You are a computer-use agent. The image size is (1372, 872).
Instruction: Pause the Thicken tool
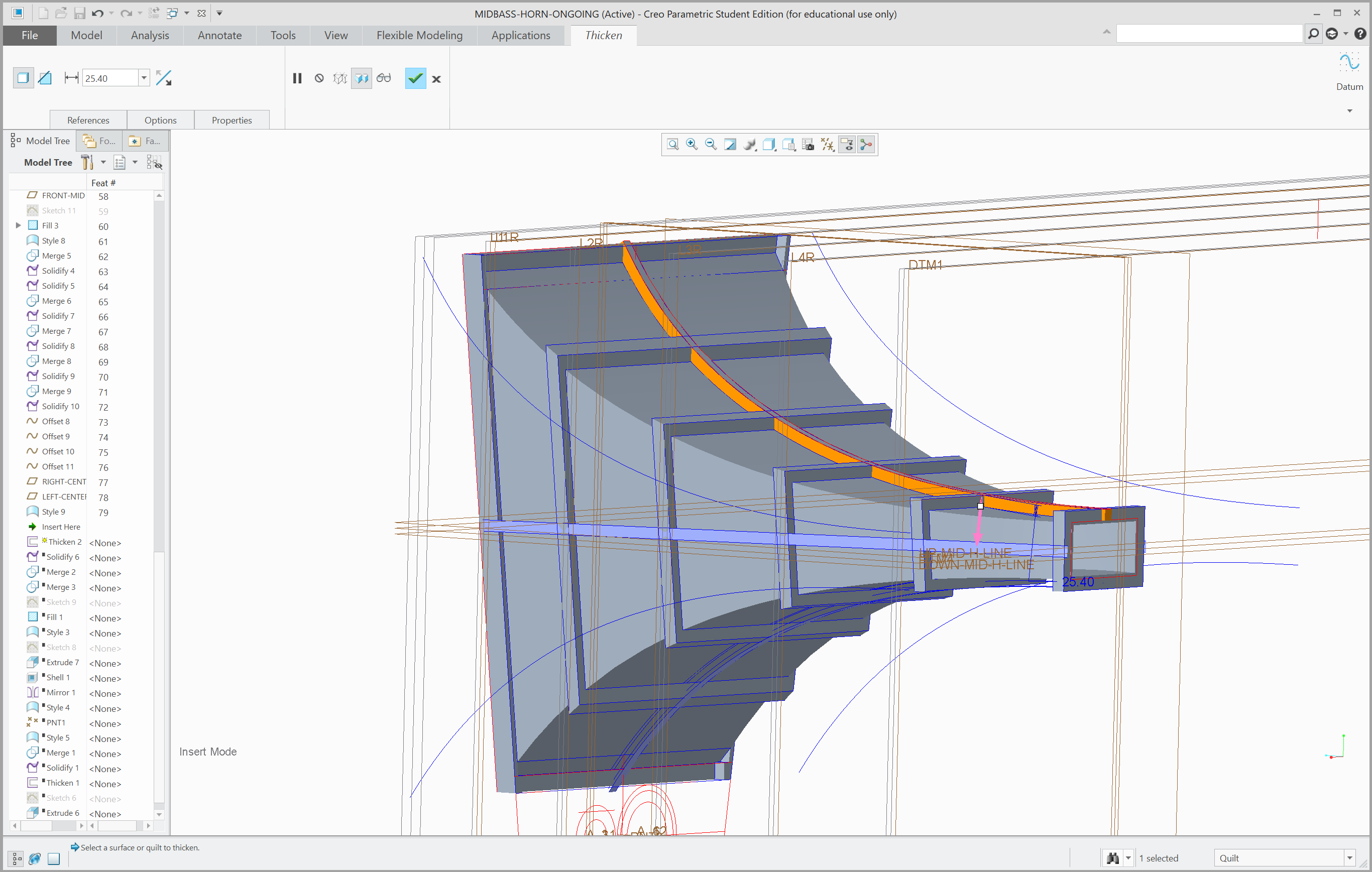(297, 78)
